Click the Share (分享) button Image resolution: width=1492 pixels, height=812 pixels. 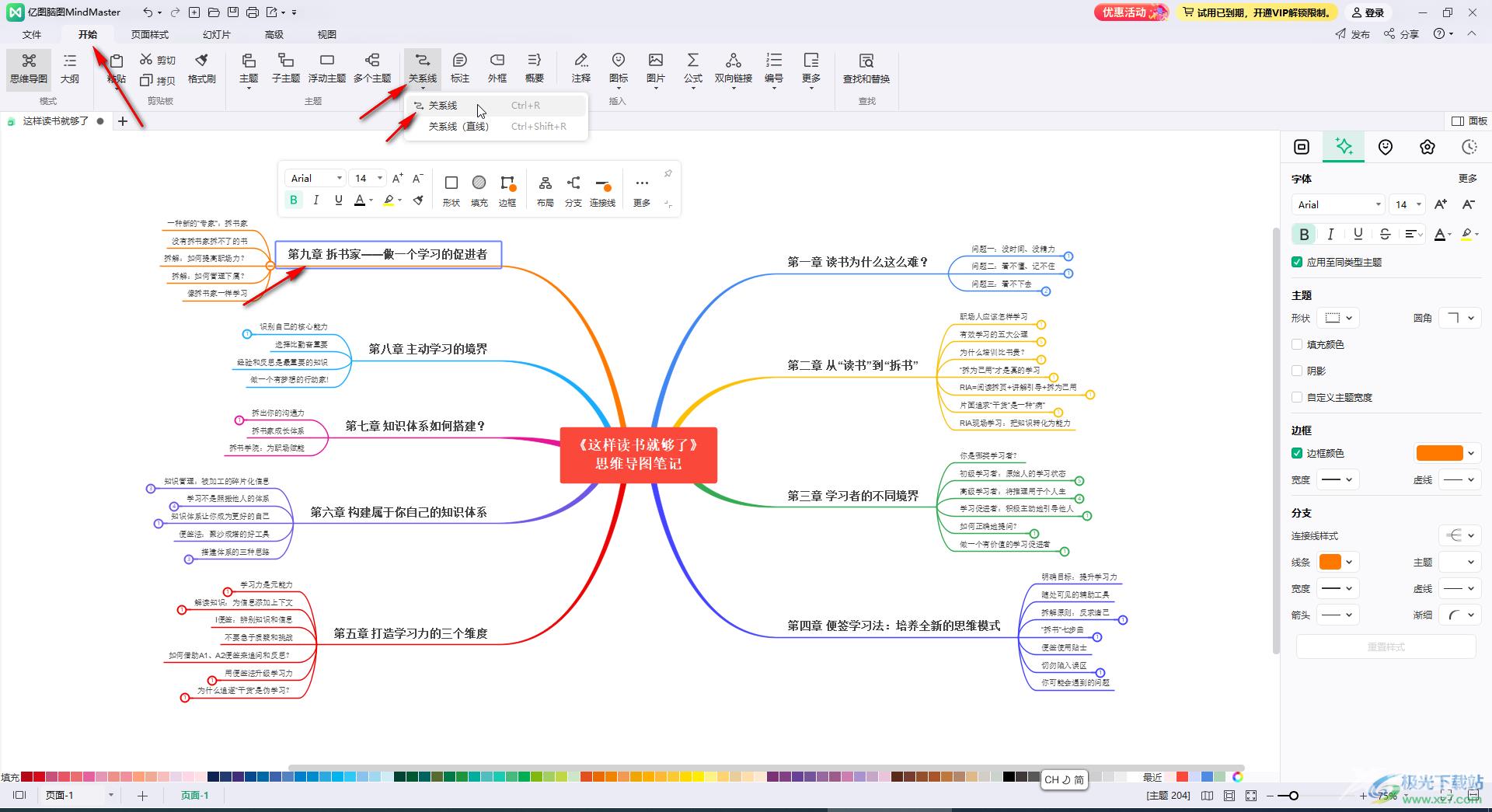point(1402,34)
